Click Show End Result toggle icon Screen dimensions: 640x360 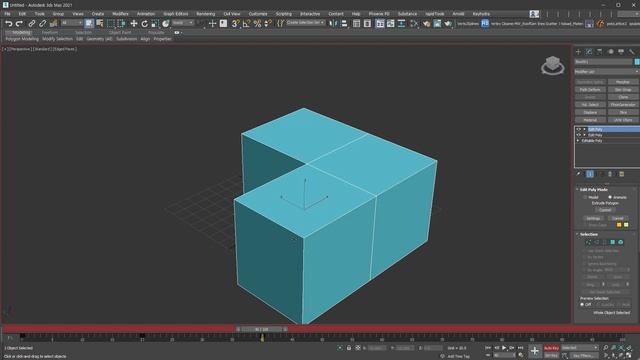click(x=590, y=174)
